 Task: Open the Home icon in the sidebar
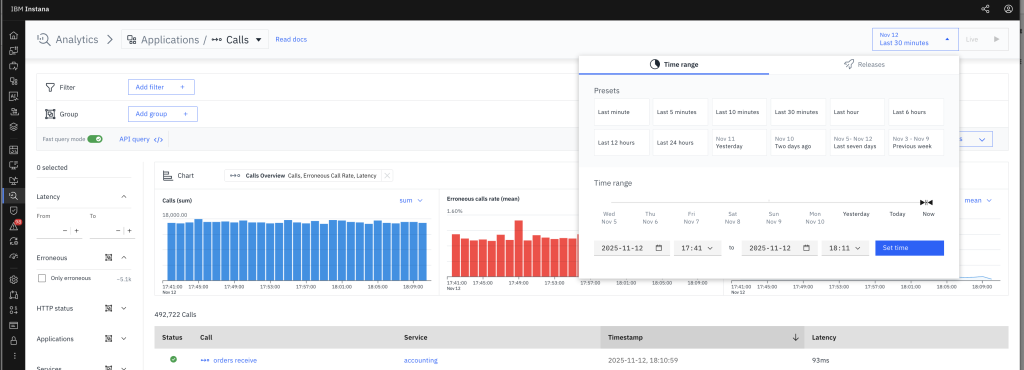click(x=13, y=35)
